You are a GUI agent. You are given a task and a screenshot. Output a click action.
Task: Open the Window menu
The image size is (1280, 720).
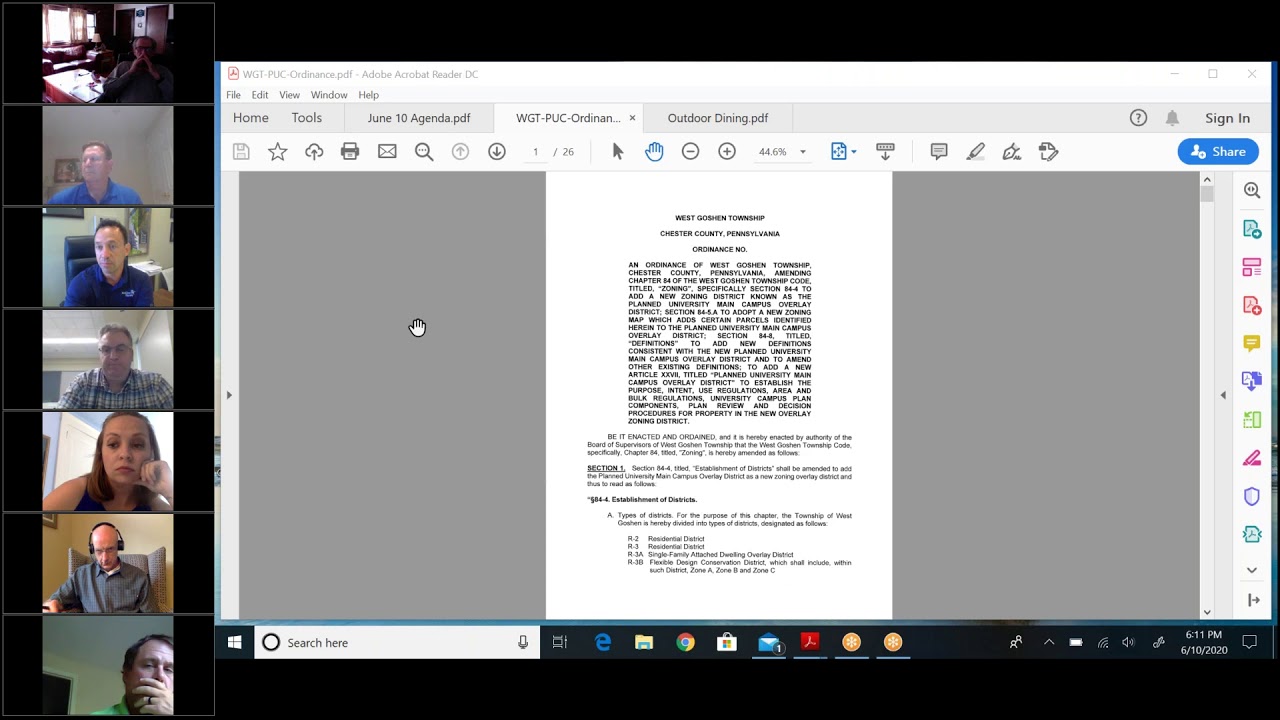click(329, 95)
